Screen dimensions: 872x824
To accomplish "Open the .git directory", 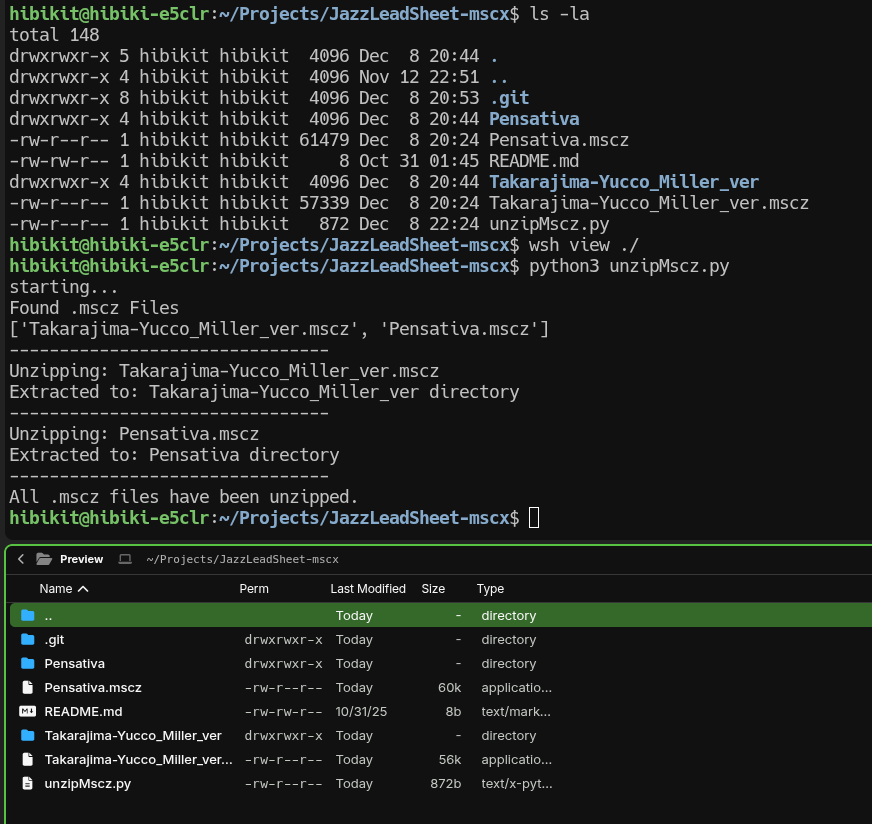I will point(54,639).
